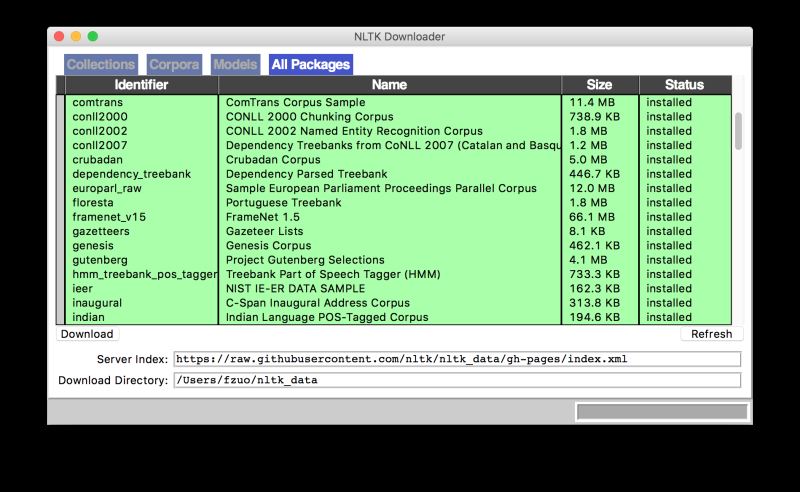The height and width of the screenshot is (492, 800).
Task: Click the 194.6 KB size cell
Action: [x=595, y=317]
